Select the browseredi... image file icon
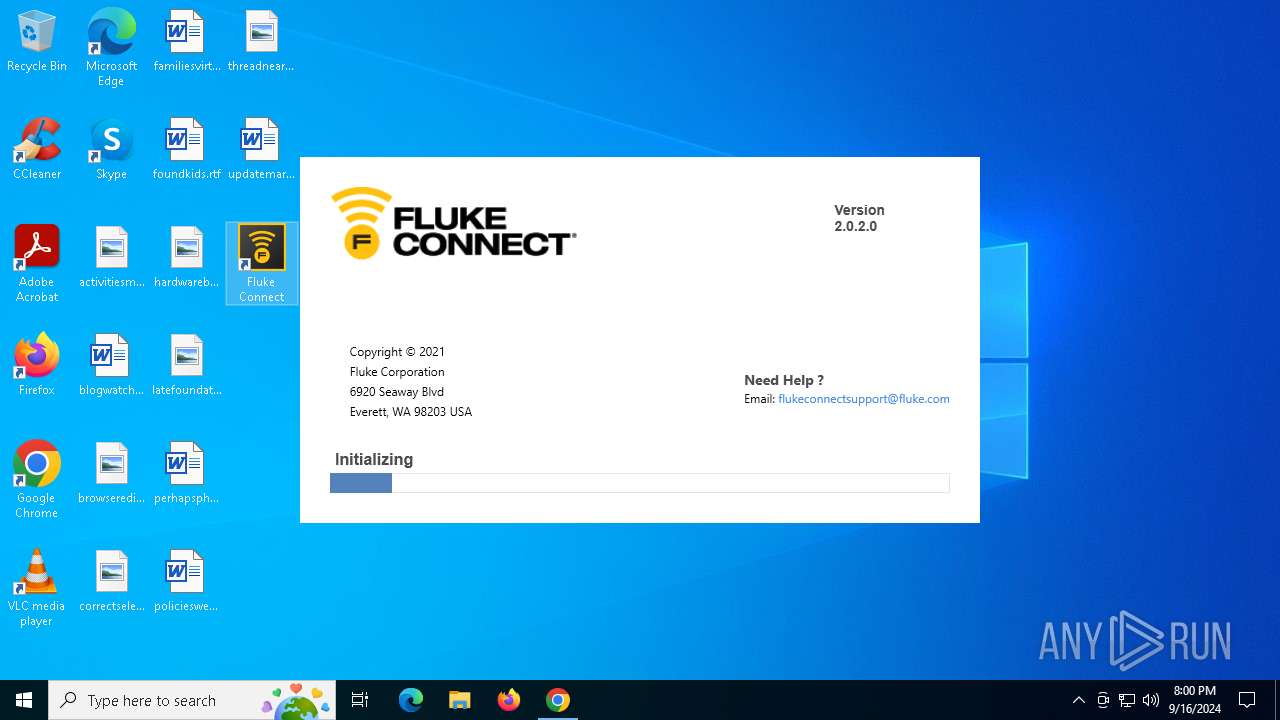The height and width of the screenshot is (720, 1280). (111, 474)
